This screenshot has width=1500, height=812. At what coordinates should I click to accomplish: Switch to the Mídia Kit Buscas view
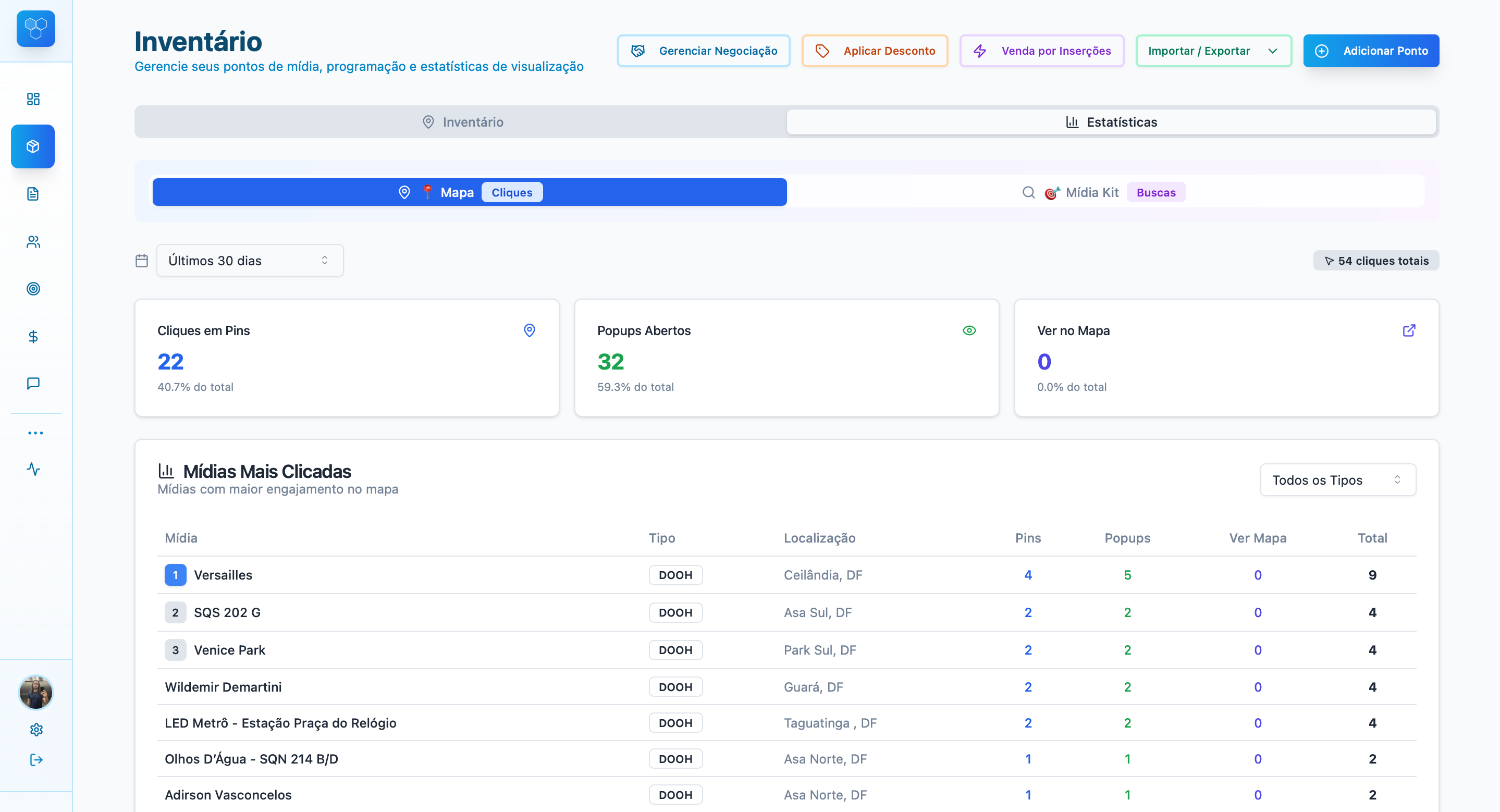1104,192
